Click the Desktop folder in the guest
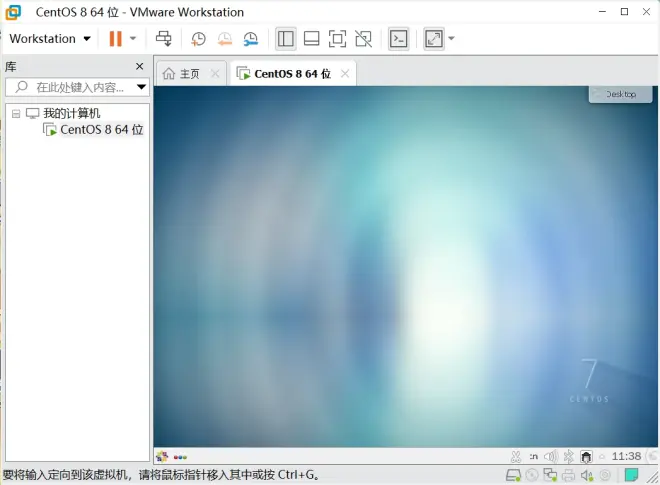This screenshot has width=660, height=485. pyautogui.click(x=620, y=94)
